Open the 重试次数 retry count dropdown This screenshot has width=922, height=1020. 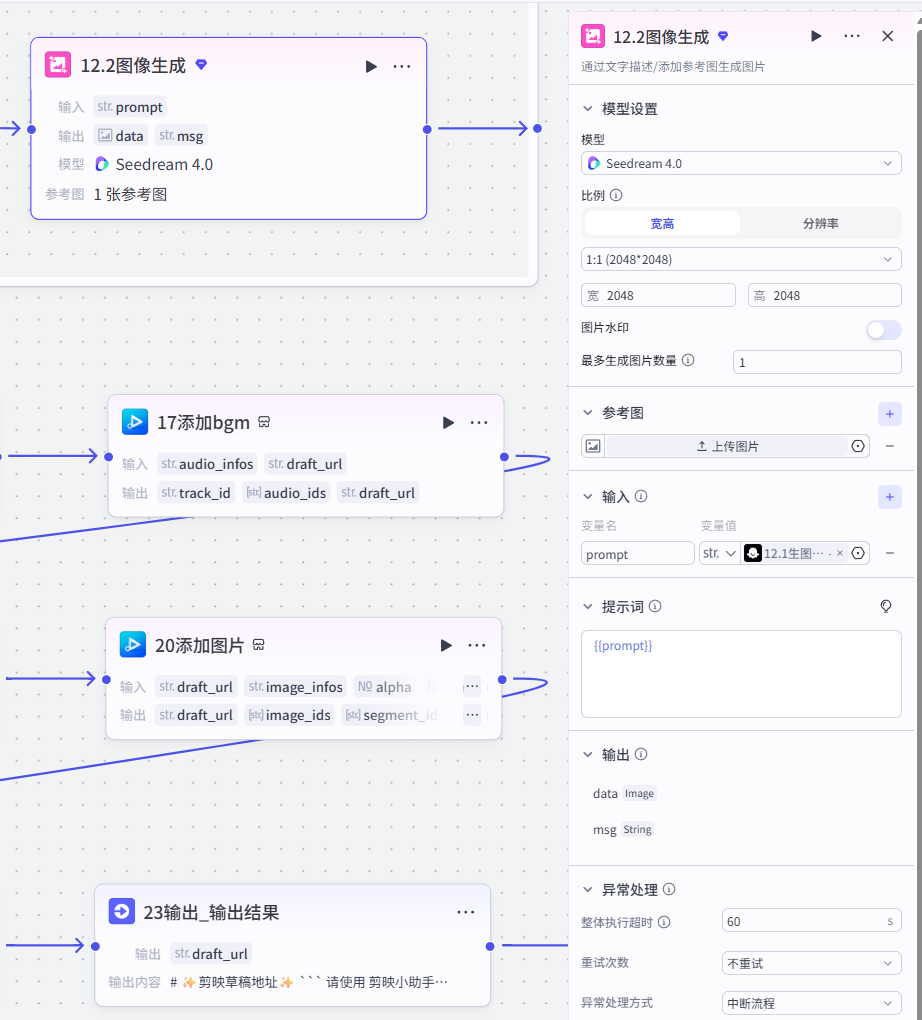point(811,963)
